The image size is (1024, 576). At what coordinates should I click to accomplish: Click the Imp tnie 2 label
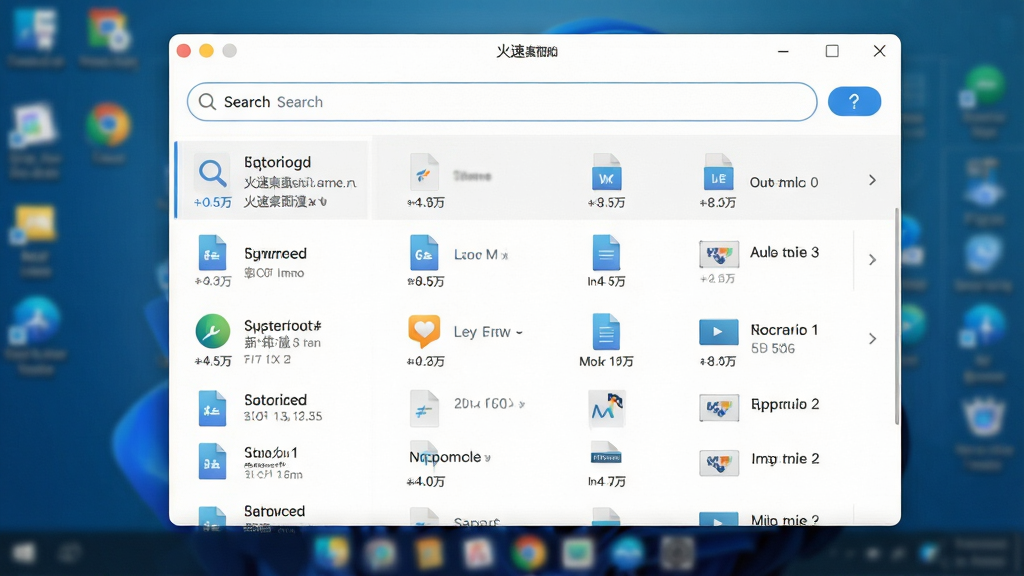(785, 458)
